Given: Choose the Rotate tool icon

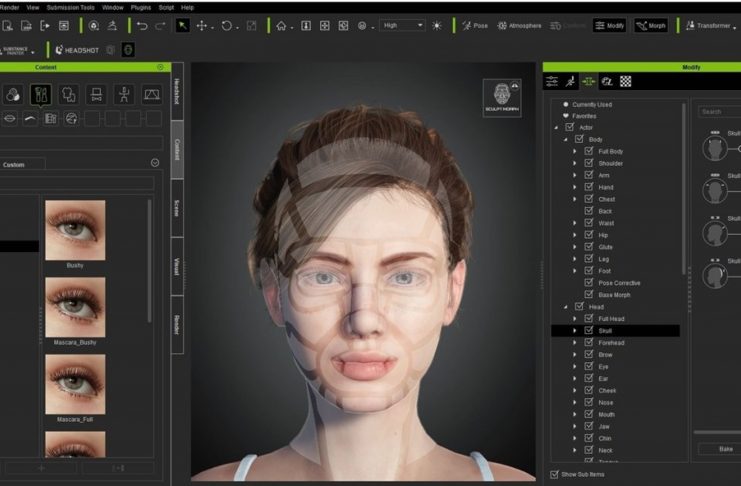Looking at the screenshot, I should coord(226,26).
